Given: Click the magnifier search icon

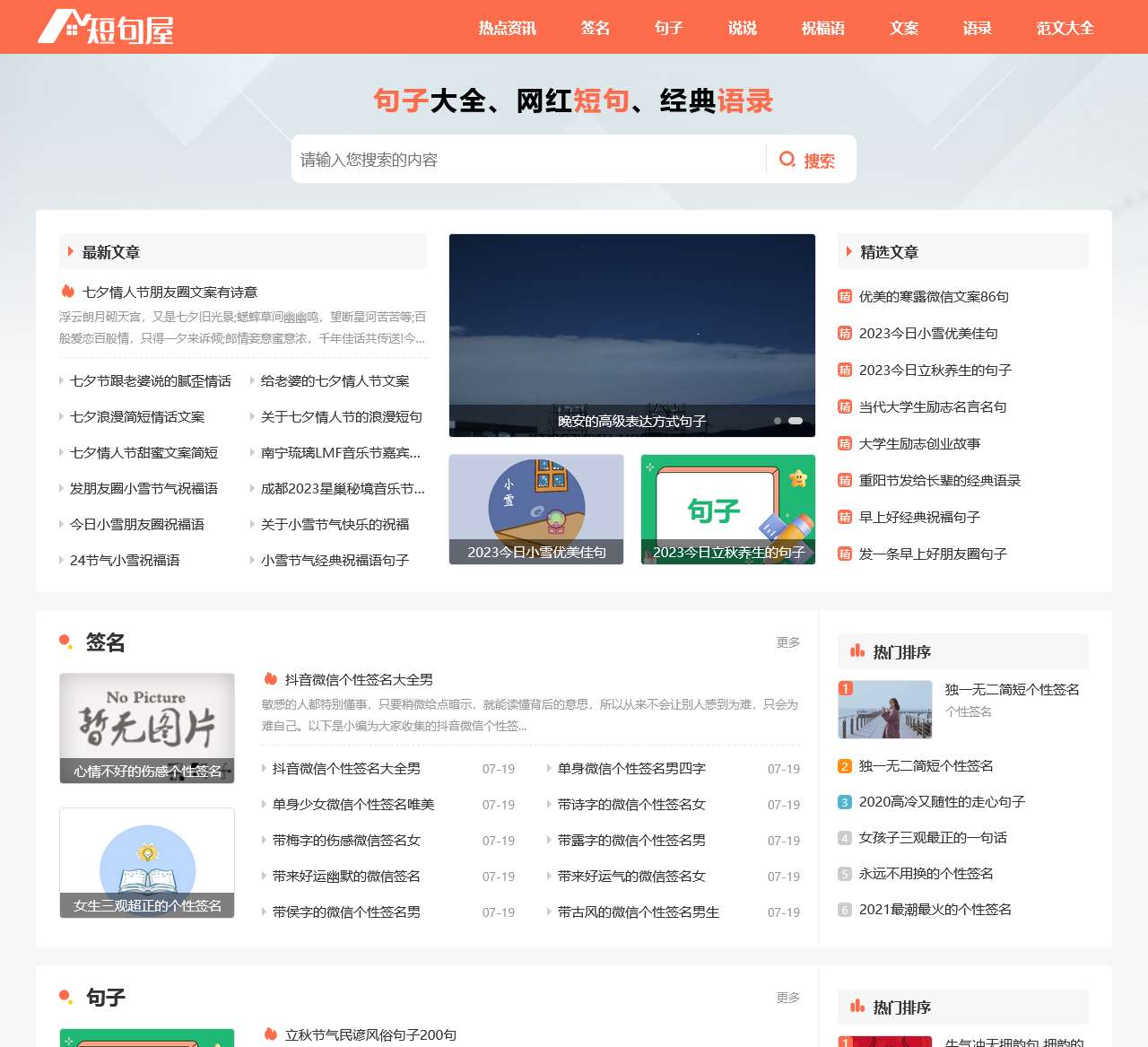Looking at the screenshot, I should (787, 159).
